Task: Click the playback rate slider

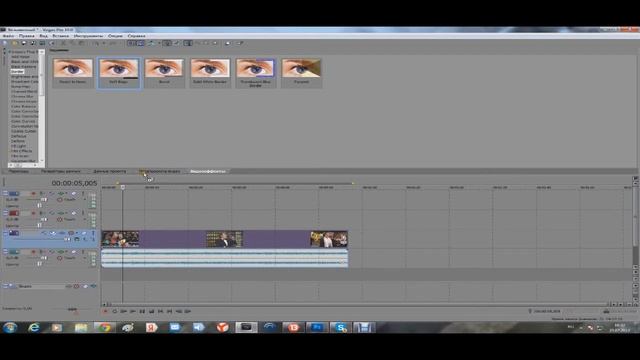Action: 72,310
